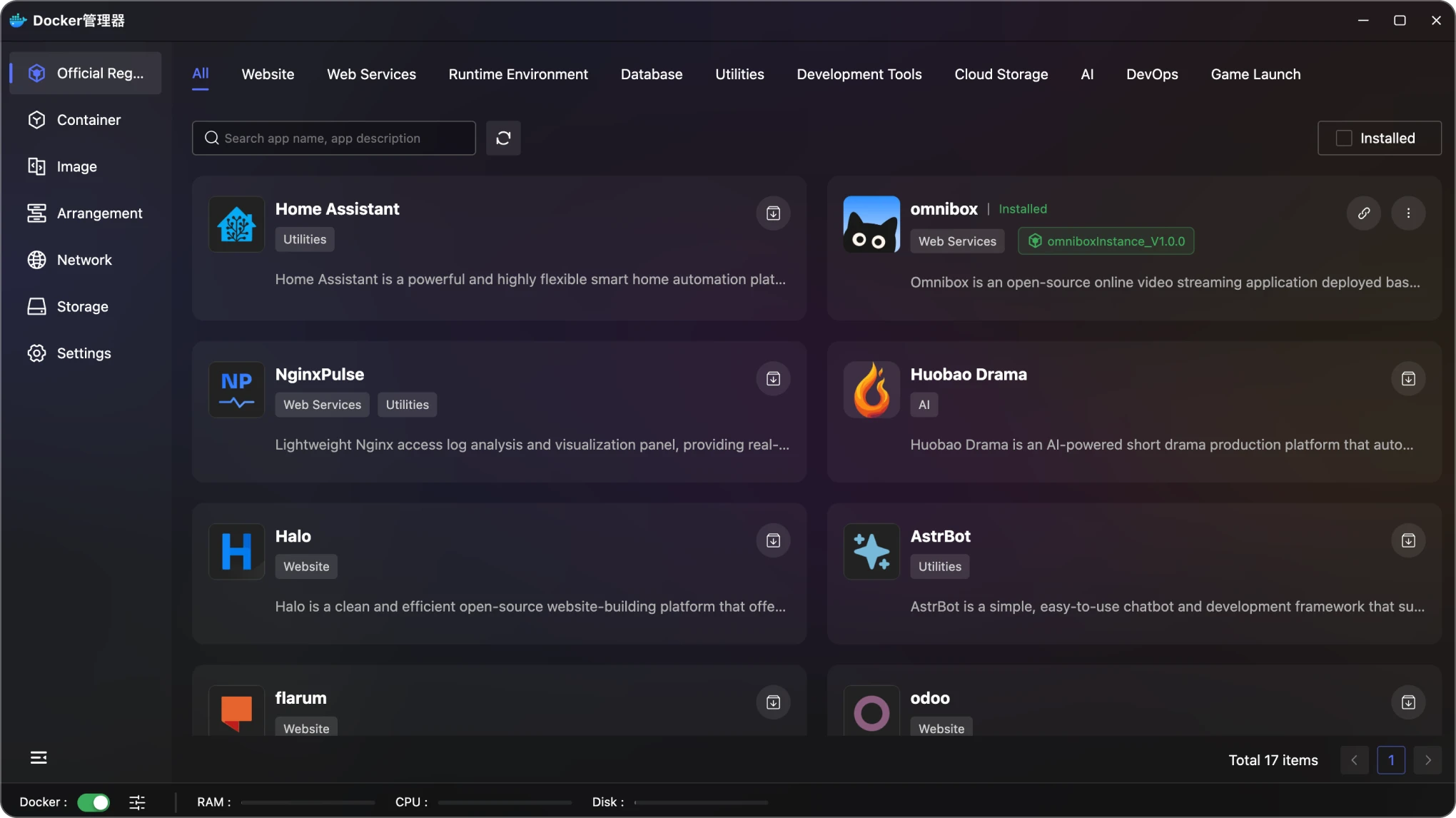1456x818 pixels.
Task: Open Container section in sidebar
Action: [89, 120]
